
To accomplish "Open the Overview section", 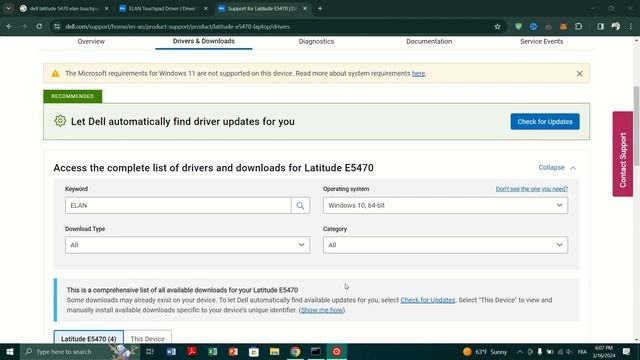I will coord(91,42).
